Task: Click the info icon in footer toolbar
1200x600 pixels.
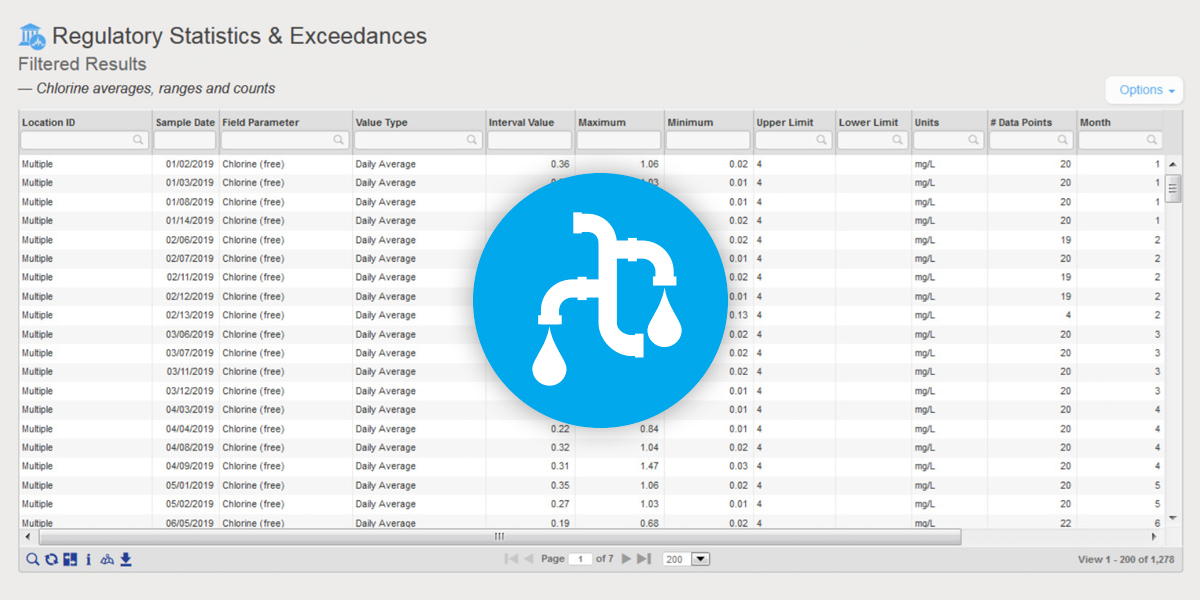Action: pos(88,559)
